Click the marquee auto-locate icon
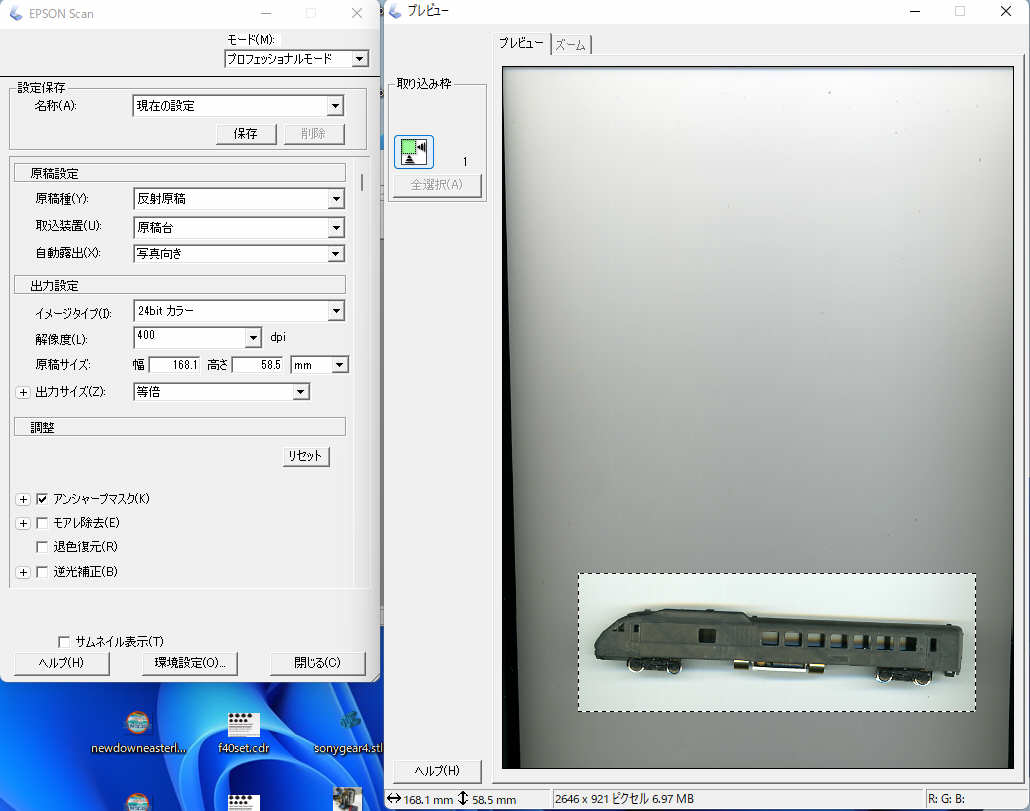 (x=414, y=152)
